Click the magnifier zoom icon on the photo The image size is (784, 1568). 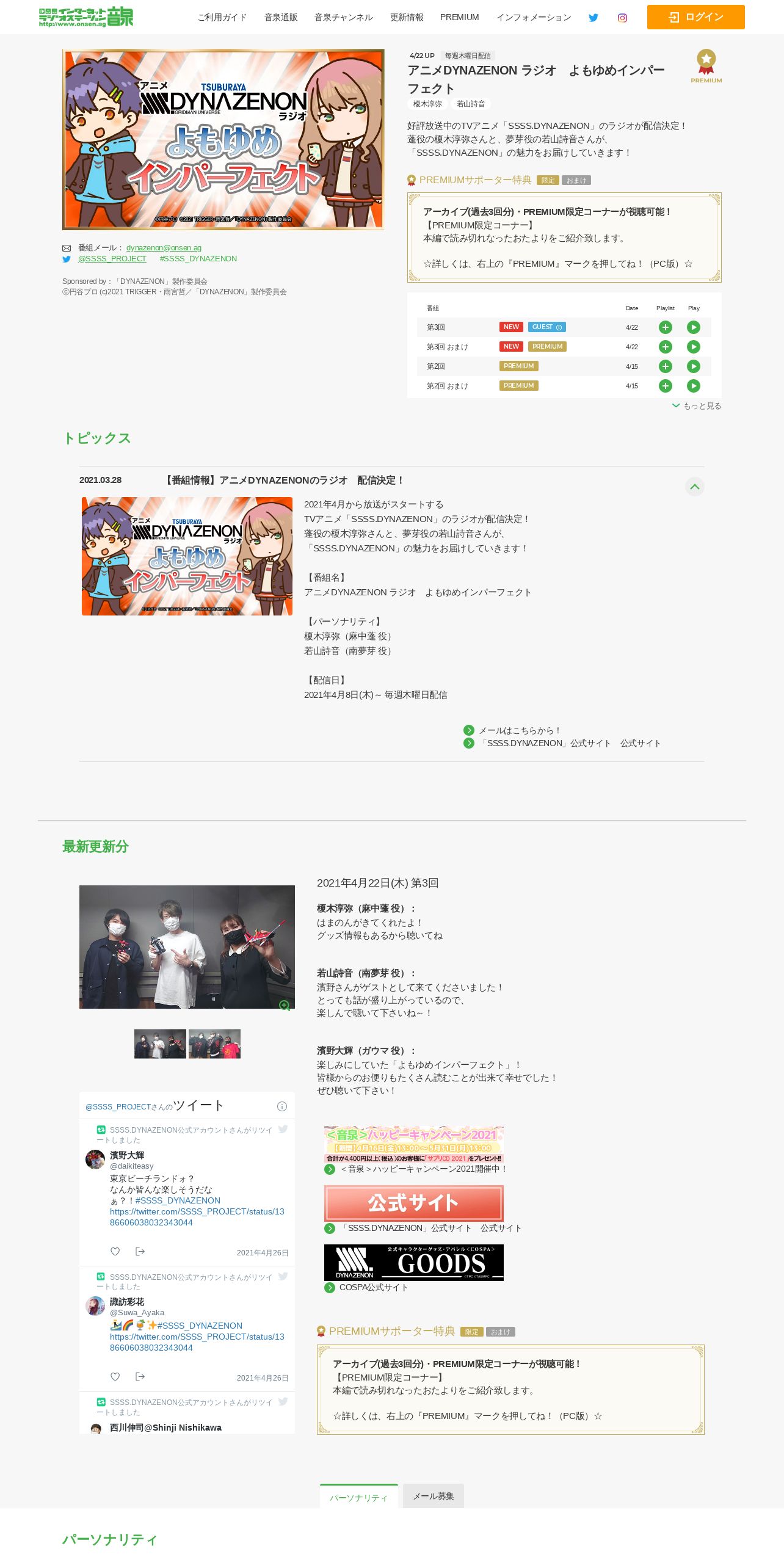click(x=285, y=1005)
